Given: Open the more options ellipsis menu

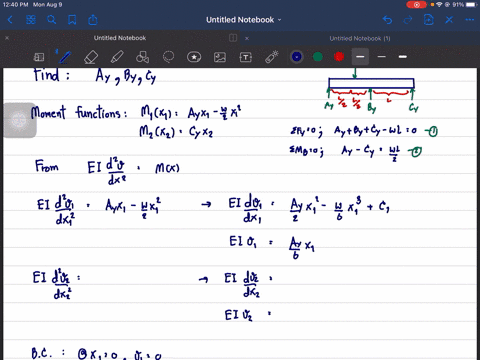Looking at the screenshot, I should click(470, 20).
